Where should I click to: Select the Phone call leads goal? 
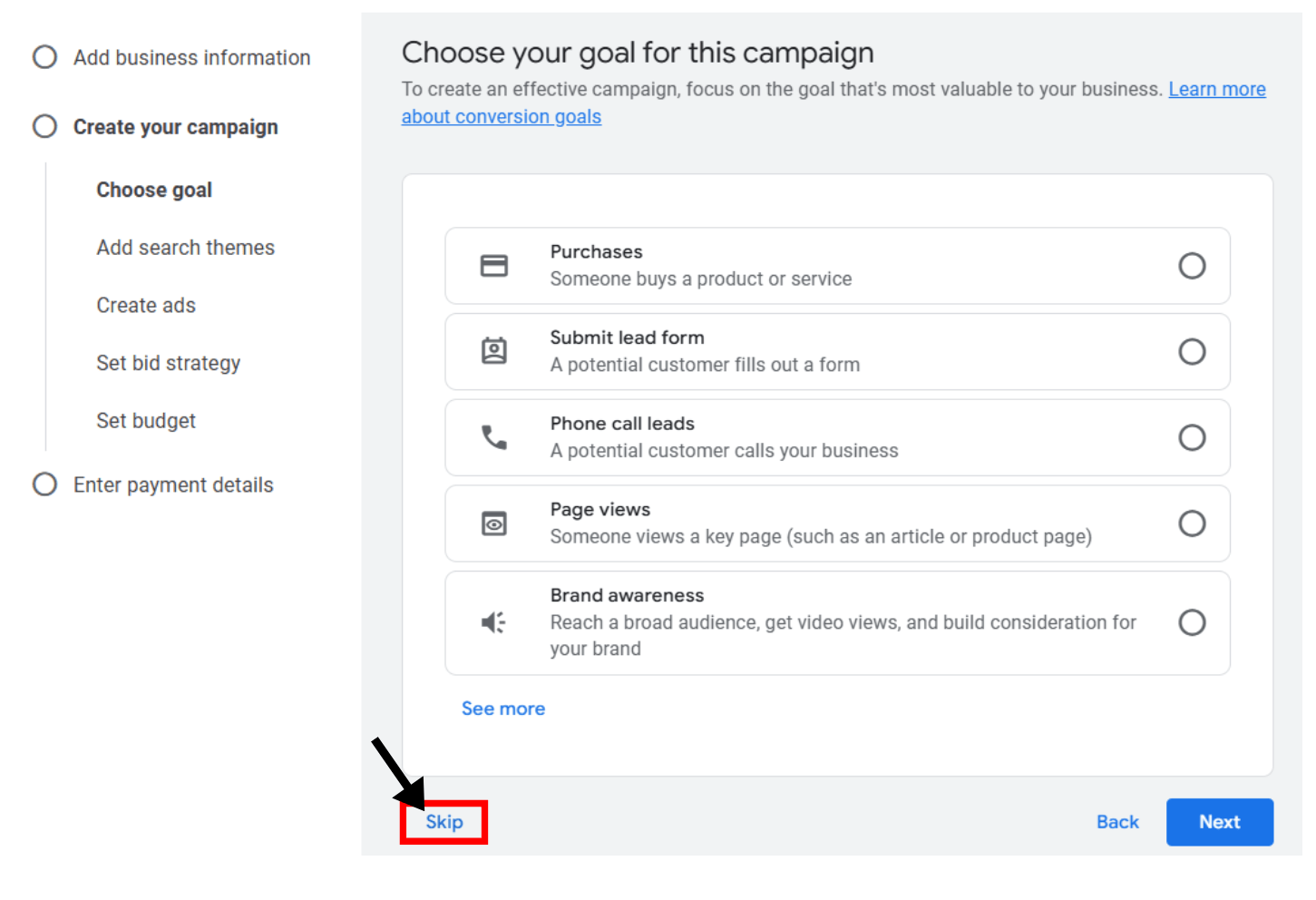coord(1192,436)
